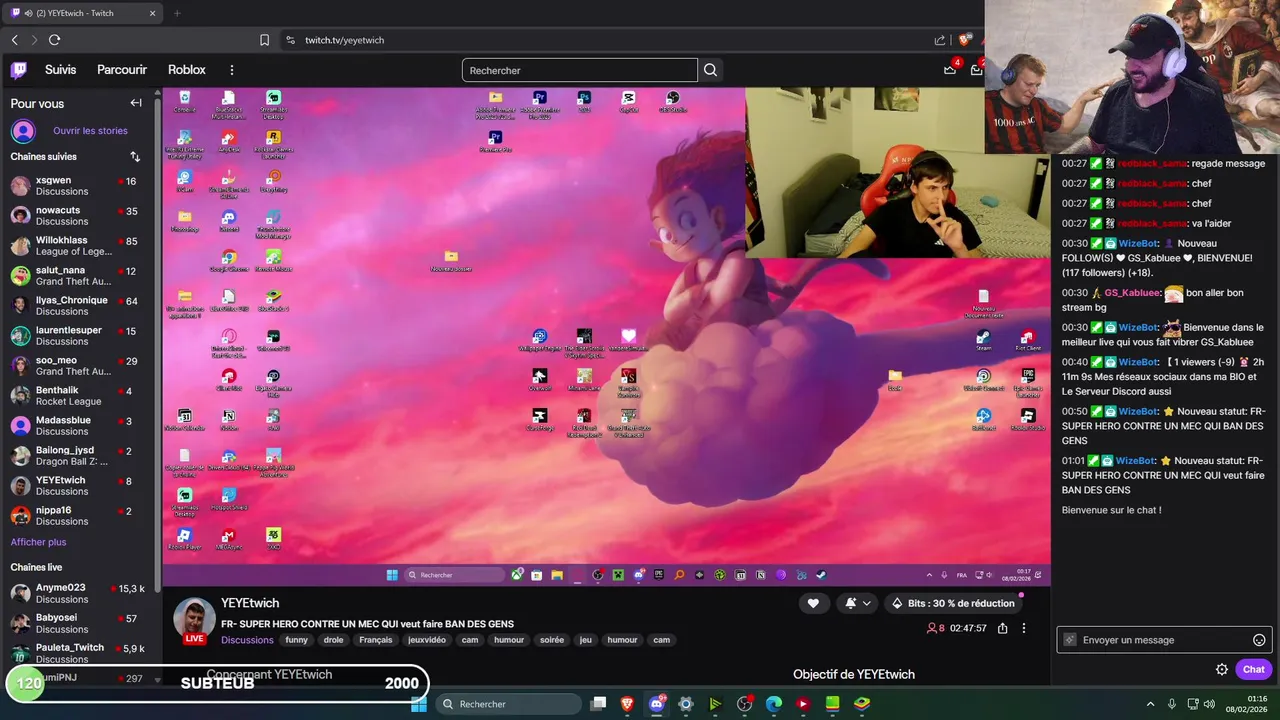Click the YEYEtwich channel name under video
This screenshot has height=720, width=1280.
click(x=250, y=603)
